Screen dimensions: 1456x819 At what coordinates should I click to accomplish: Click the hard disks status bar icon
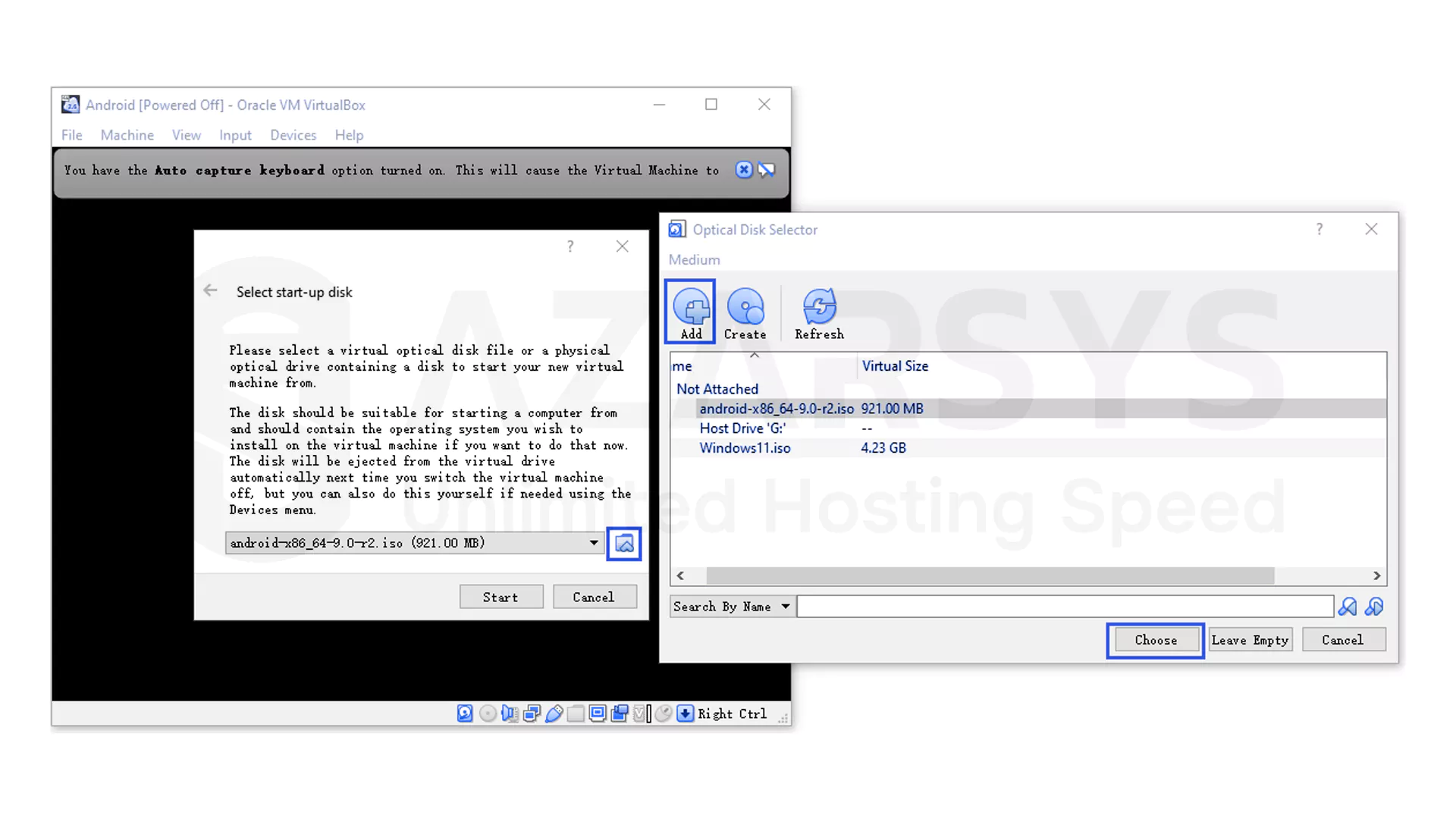465,714
